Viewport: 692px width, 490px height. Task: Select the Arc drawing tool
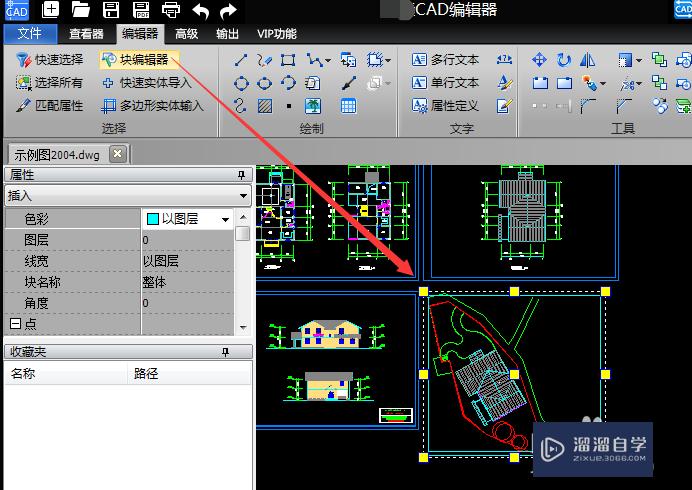pos(288,83)
